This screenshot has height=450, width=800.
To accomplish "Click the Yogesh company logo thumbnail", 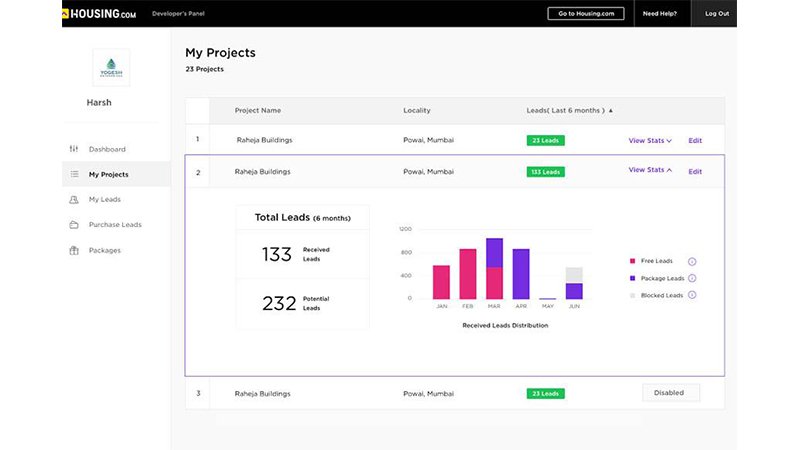I will point(111,67).
